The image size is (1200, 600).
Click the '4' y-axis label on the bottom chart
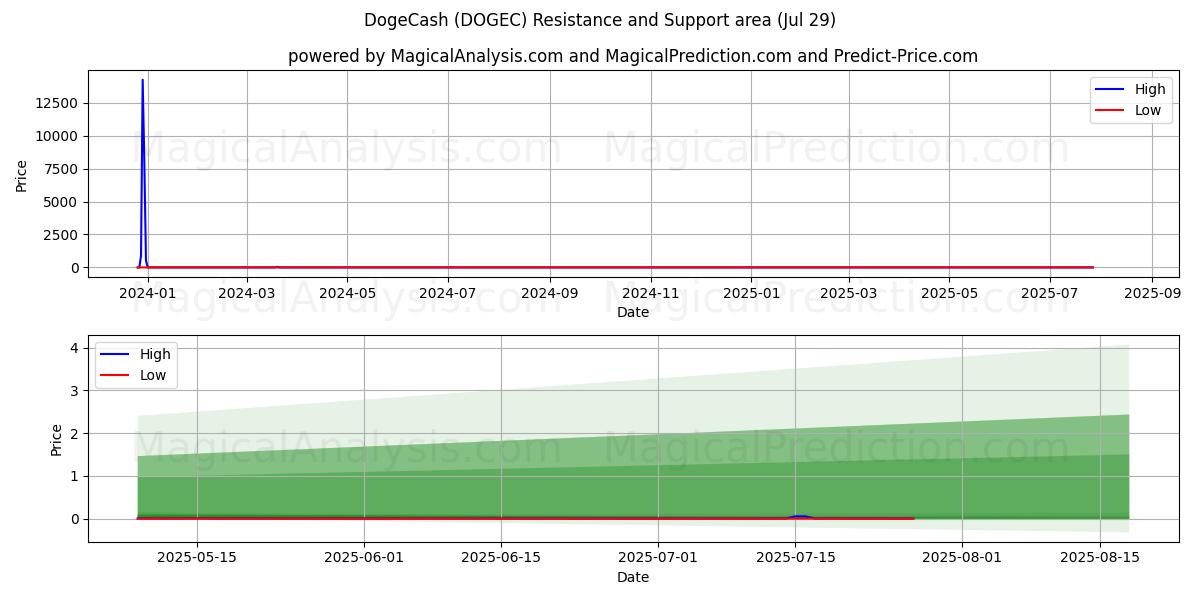click(75, 348)
